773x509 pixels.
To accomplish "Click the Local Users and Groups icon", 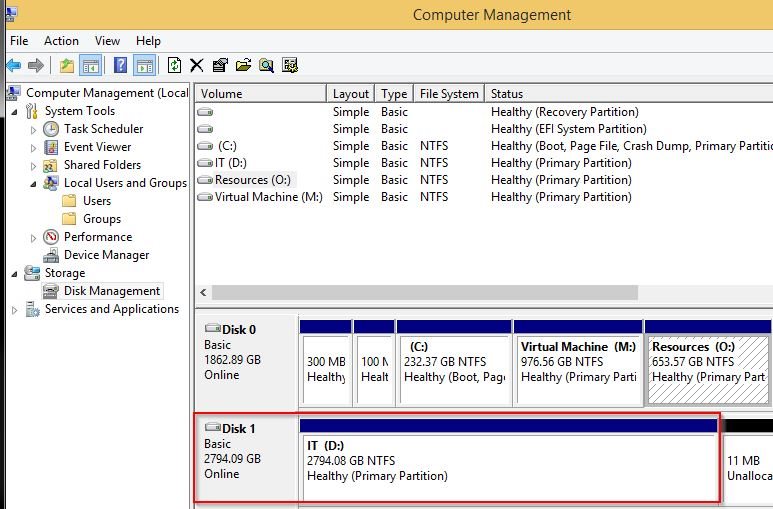I will click(51, 183).
